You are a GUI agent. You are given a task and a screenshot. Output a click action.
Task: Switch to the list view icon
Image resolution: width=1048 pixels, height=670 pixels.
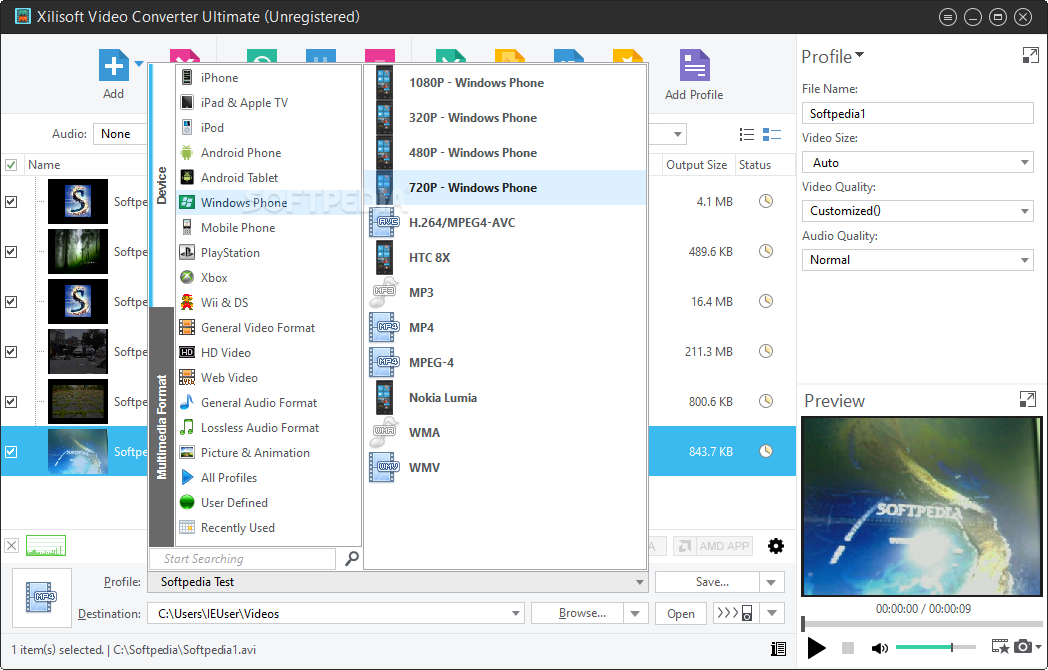click(x=747, y=134)
